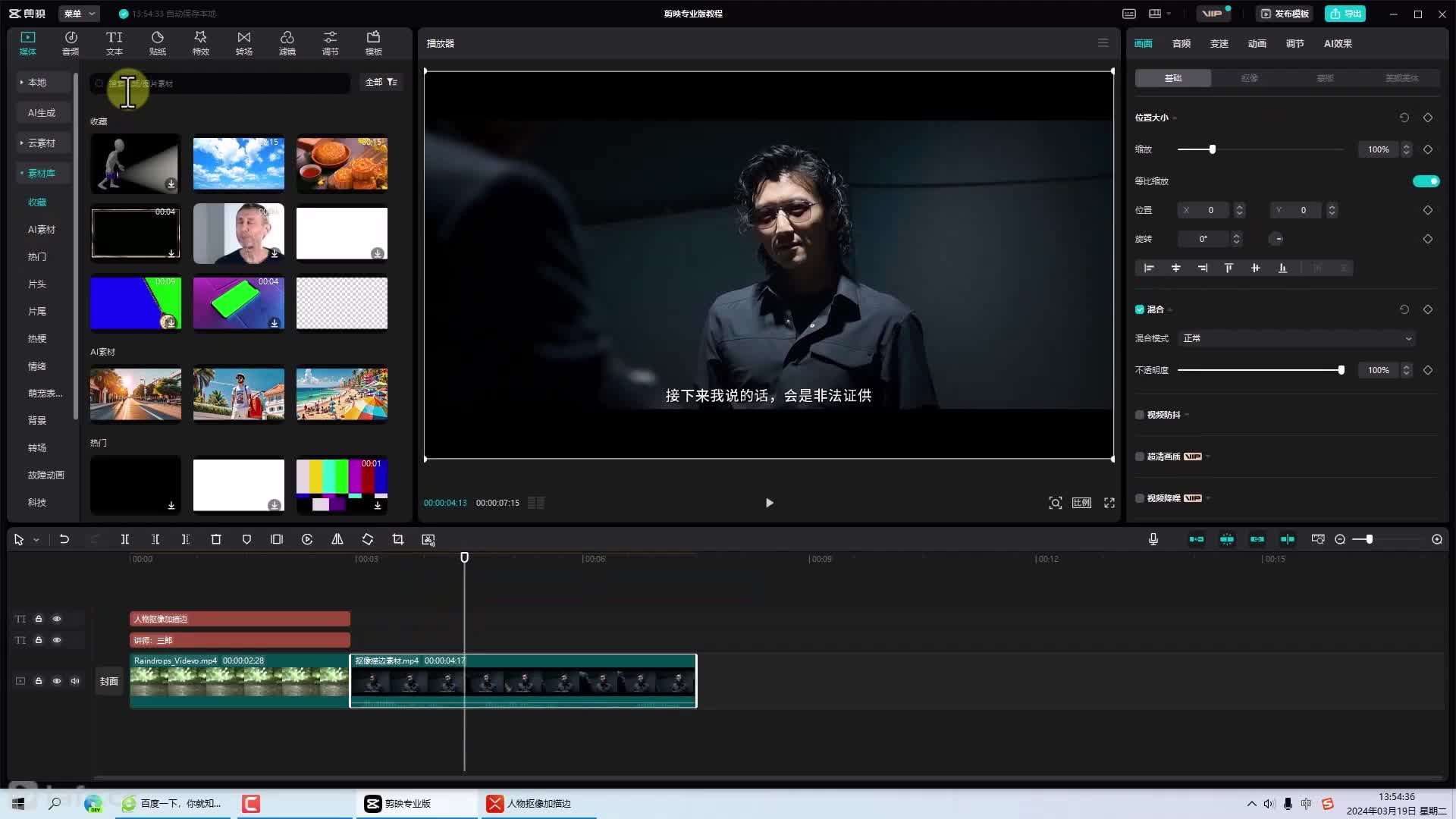The image size is (1456, 819).
Task: Switch to the AI效果 tab
Action: [1338, 43]
